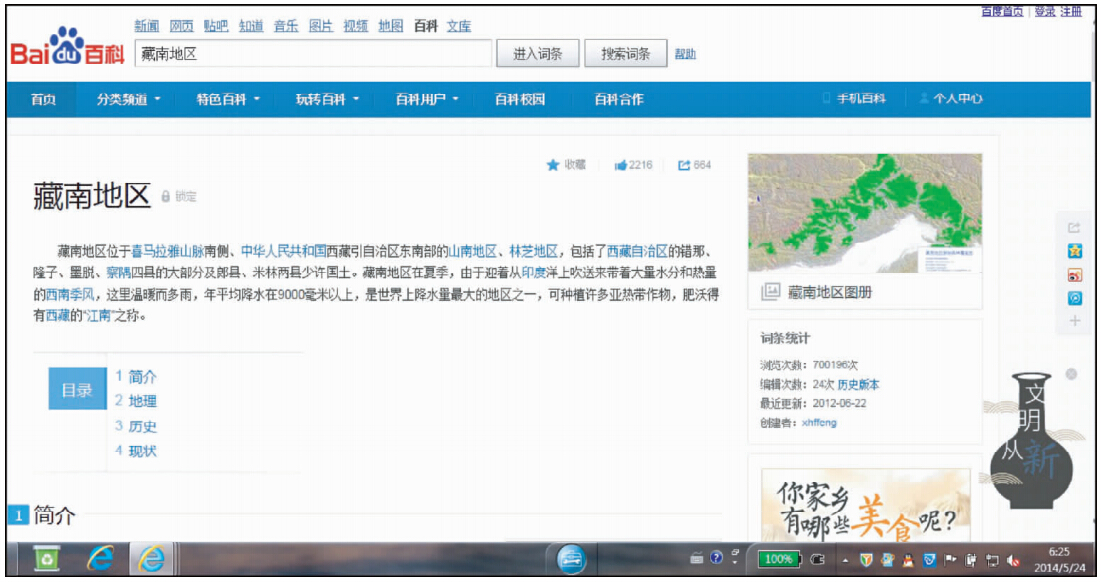Expand the 特色百科 dropdown menu

coord(228,99)
